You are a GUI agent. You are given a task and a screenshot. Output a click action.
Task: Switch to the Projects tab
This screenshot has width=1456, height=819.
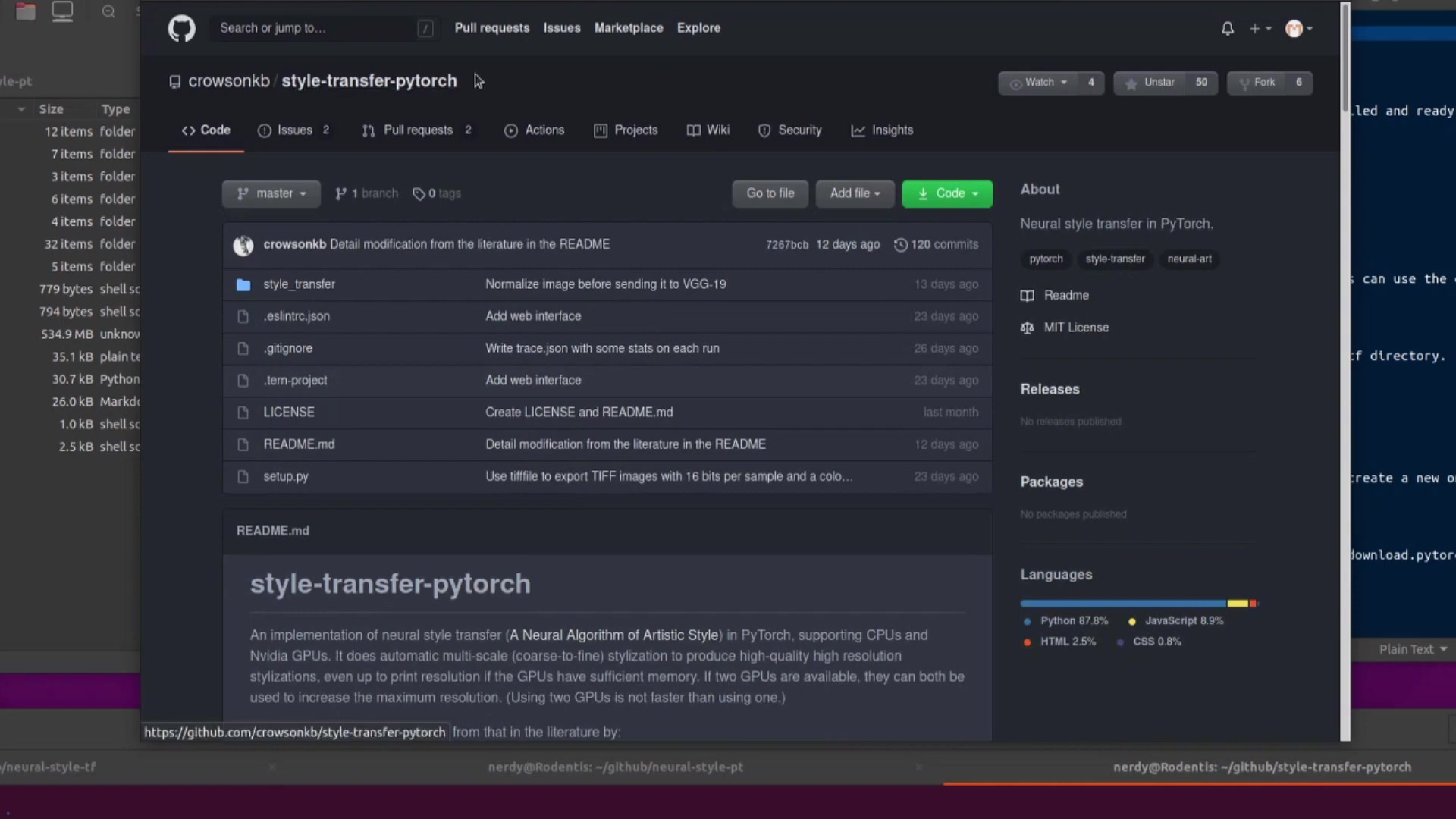coord(626,130)
